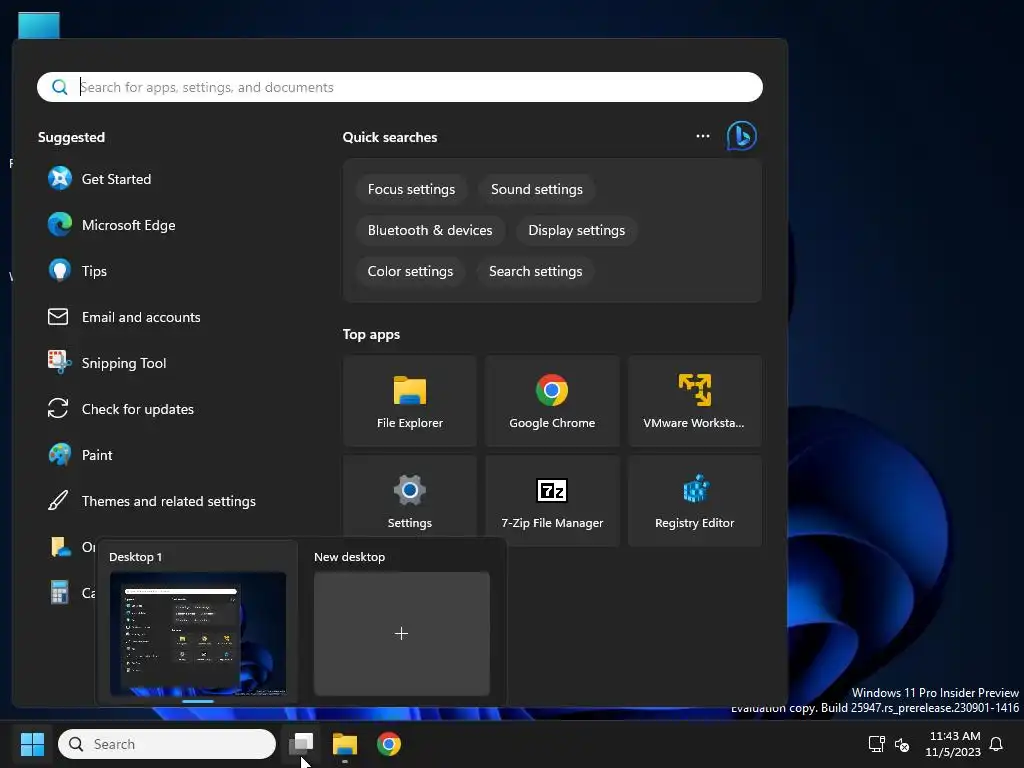The image size is (1024, 768).
Task: Launch the Snipping Tool
Action: [107, 362]
